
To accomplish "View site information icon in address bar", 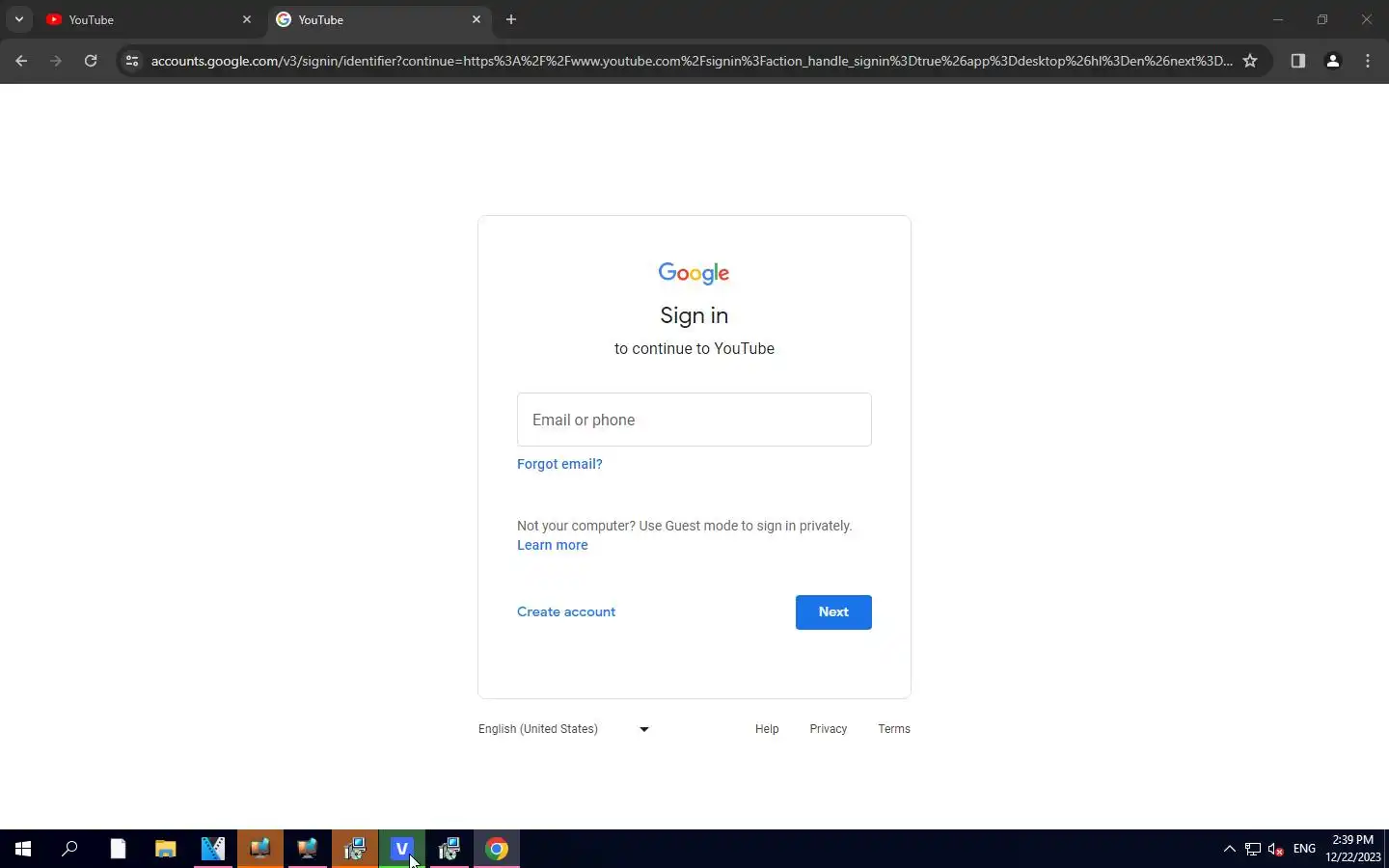I will coord(132,61).
